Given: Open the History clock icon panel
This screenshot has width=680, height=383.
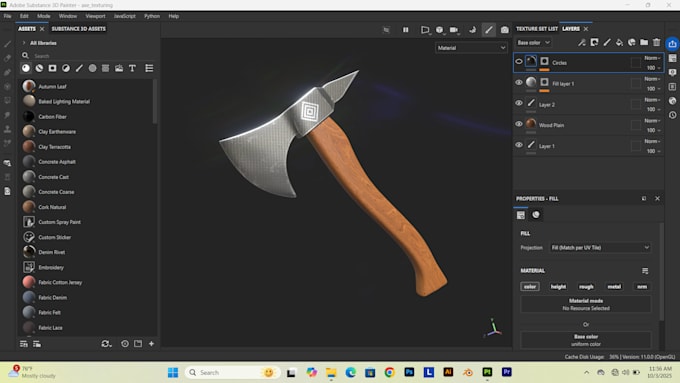Looking at the screenshot, I should tap(672, 115).
